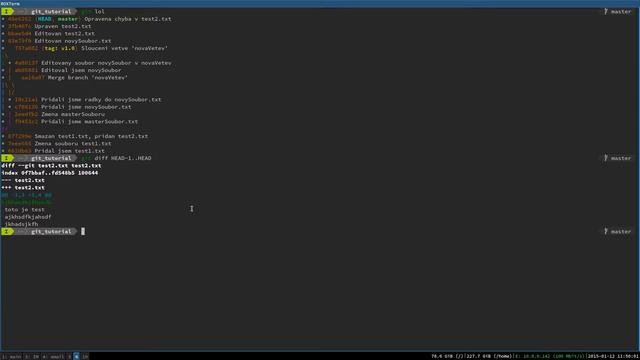
Task: Click the git_tutorial segment before diff command
Action: click(51, 158)
